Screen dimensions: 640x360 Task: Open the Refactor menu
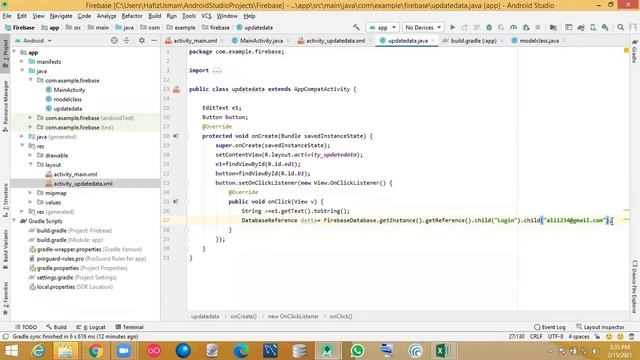[132, 16]
